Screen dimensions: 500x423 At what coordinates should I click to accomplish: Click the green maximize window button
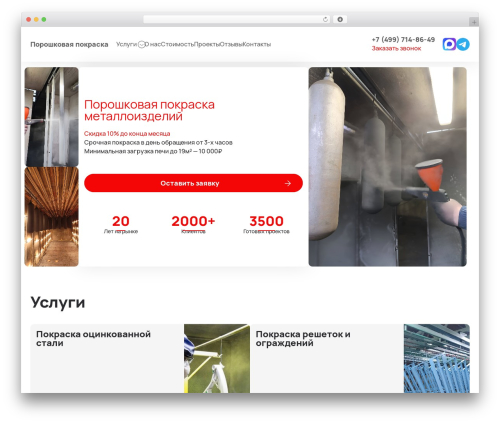pos(44,19)
